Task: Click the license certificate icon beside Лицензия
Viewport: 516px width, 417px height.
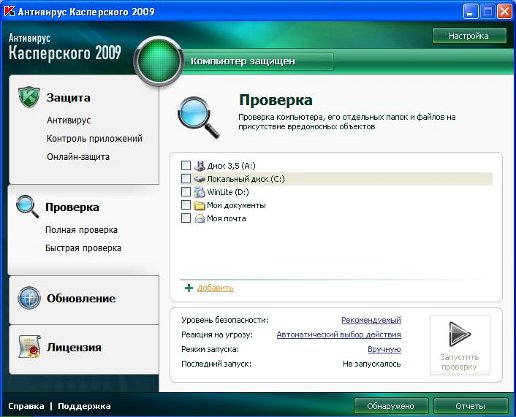Action: [30, 347]
